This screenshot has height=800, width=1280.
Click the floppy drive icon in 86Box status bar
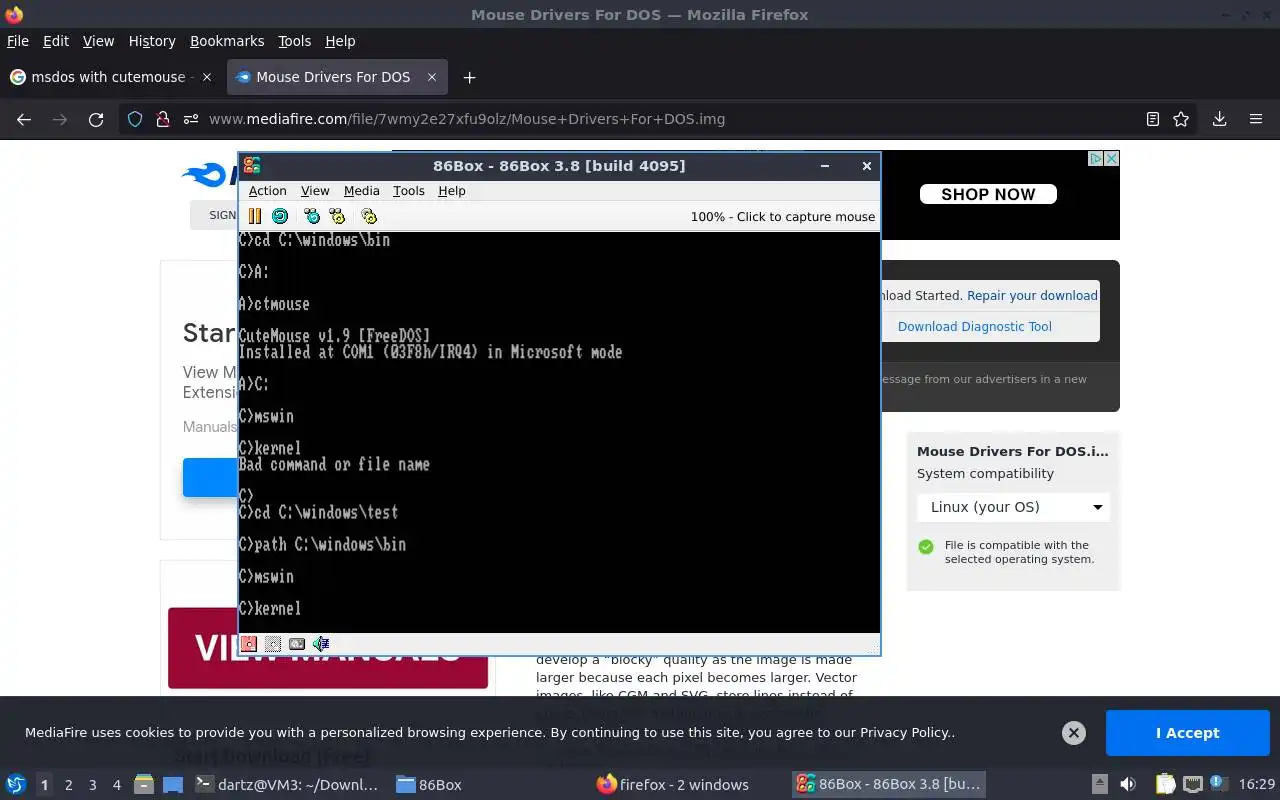(x=249, y=644)
